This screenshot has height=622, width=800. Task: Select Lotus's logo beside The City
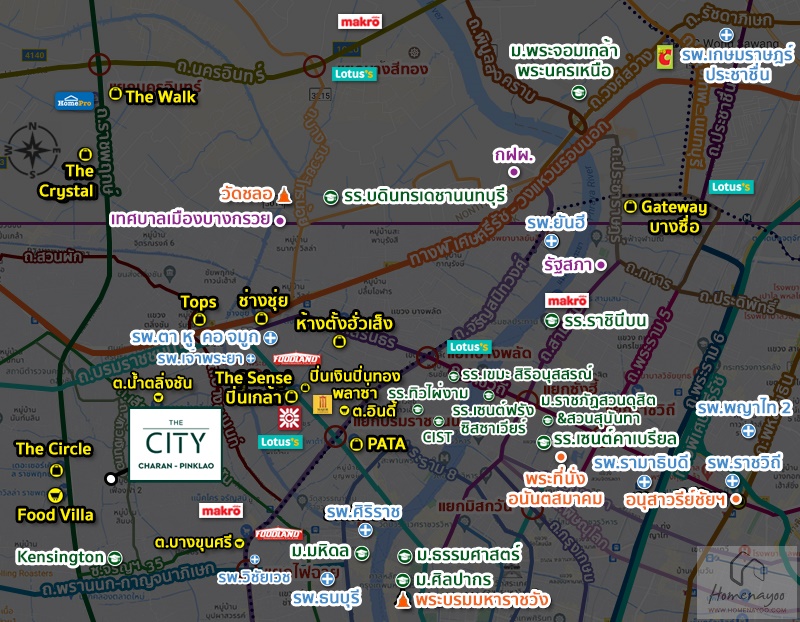coord(280,442)
